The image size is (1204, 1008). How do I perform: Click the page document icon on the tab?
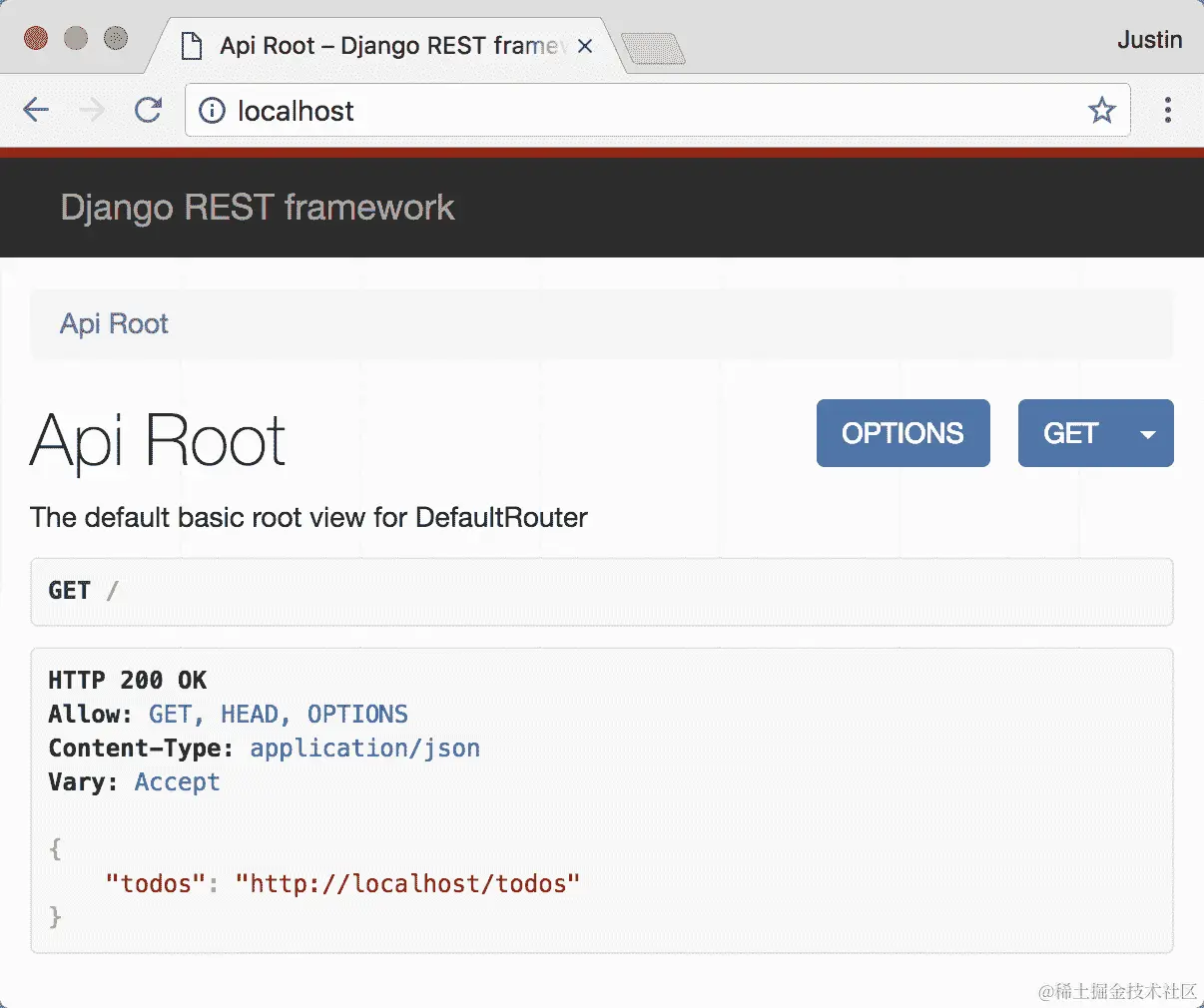click(193, 46)
